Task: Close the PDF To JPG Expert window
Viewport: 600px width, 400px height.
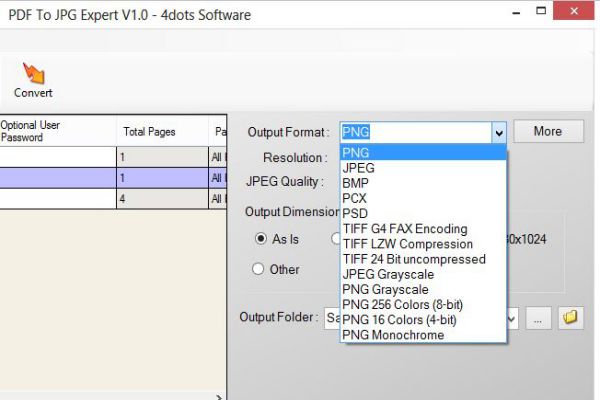Action: click(574, 11)
